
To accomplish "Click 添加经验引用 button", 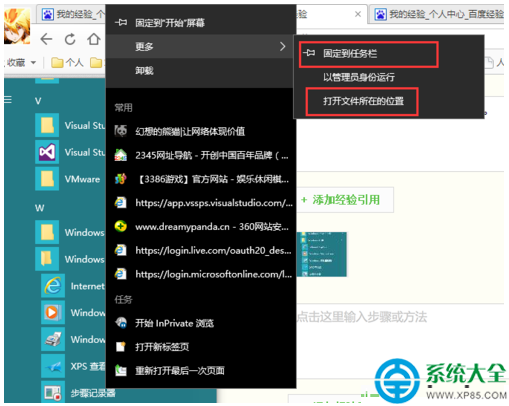I will tap(345, 200).
